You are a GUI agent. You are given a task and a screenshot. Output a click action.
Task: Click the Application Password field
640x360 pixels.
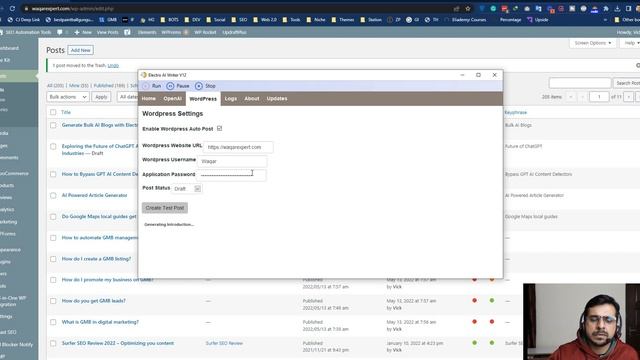231,175
